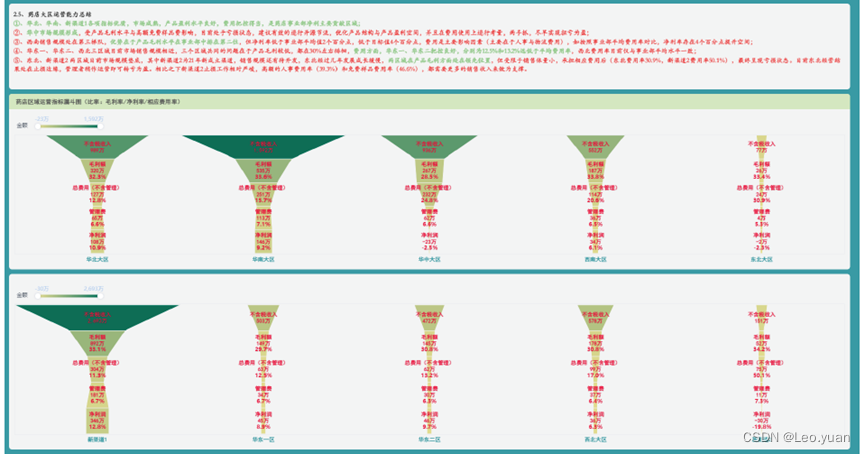Select the 毛利额 segment of the 新渠道1 funnel

97,343
